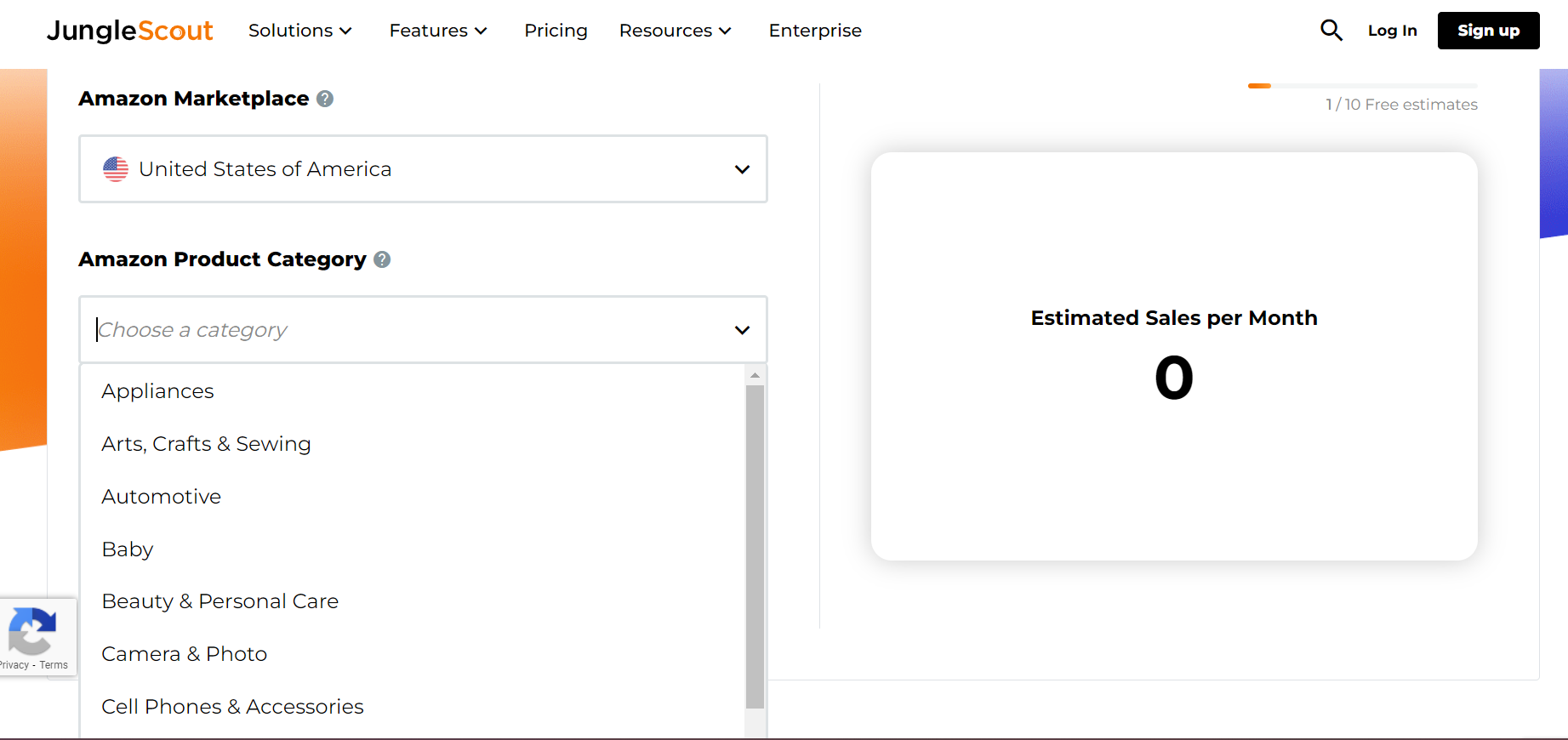Expand the Resources menu
Image resolution: width=1568 pixels, height=740 pixels.
click(676, 31)
